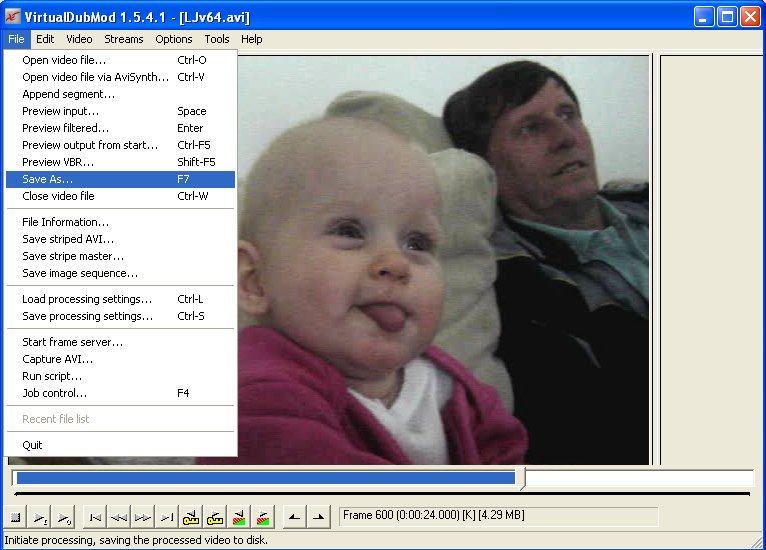The image size is (766, 550).
Task: Click the video preview pane image
Action: pos(443,260)
